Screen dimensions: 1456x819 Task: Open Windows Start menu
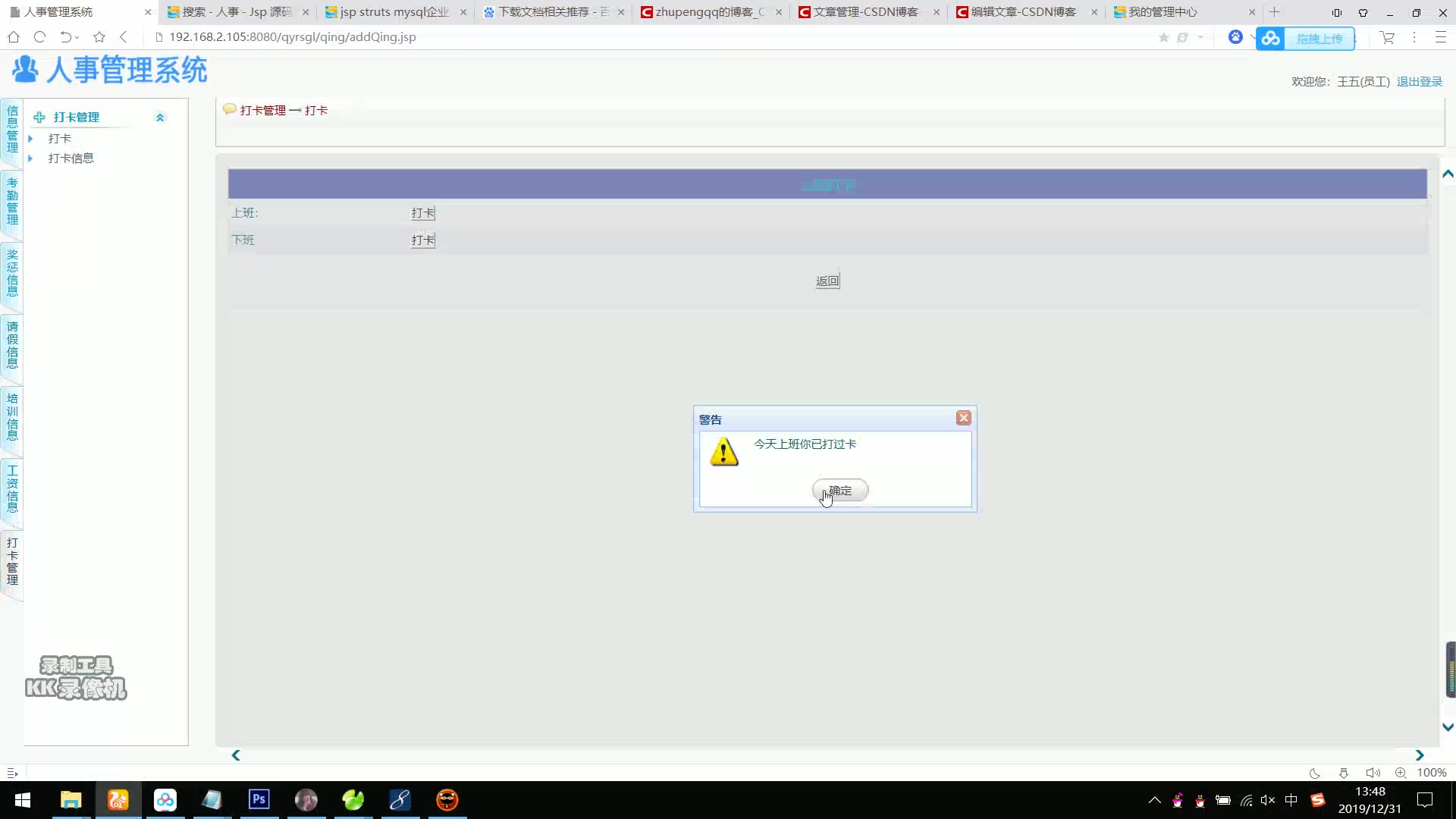pyautogui.click(x=23, y=800)
